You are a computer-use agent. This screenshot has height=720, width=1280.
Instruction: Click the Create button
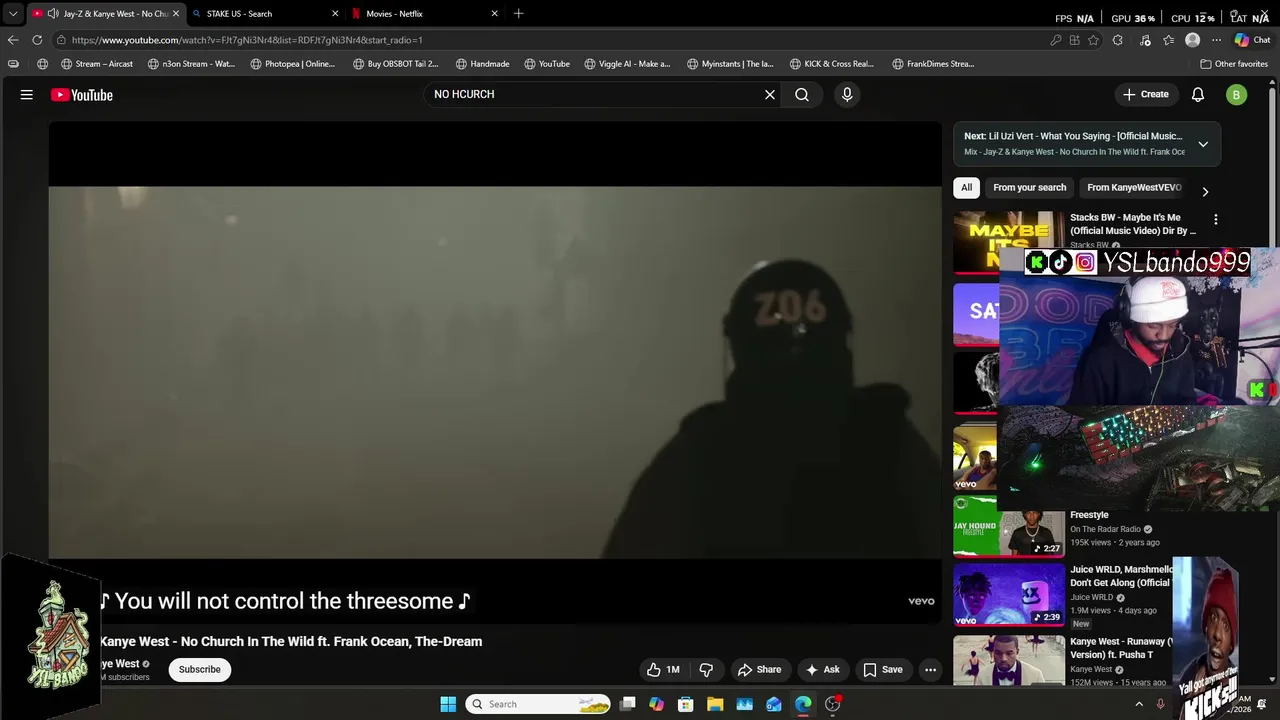[x=1146, y=95]
